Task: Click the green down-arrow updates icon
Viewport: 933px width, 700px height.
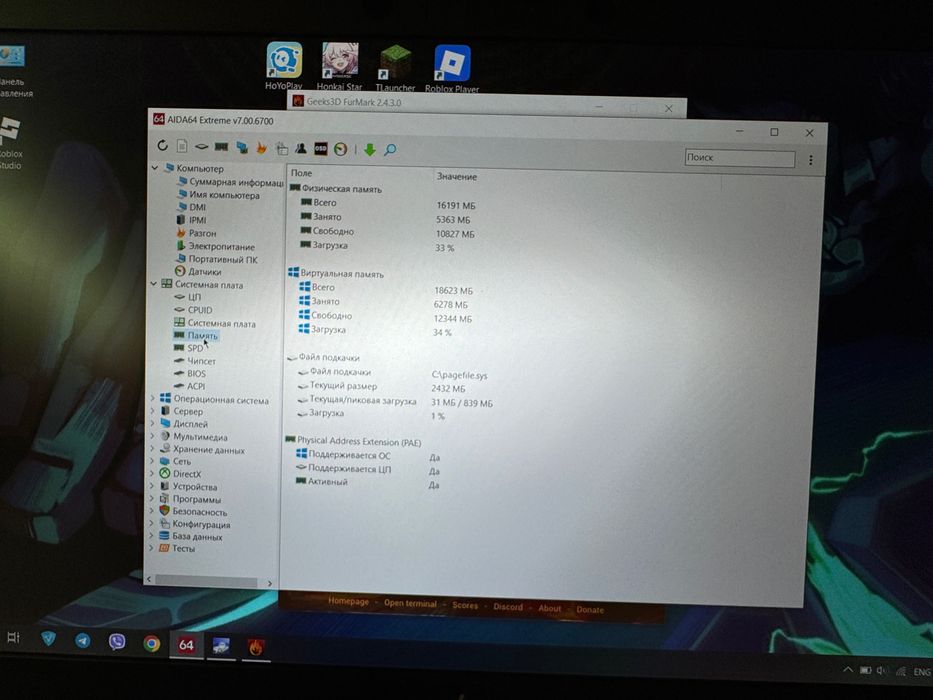Action: click(370, 150)
